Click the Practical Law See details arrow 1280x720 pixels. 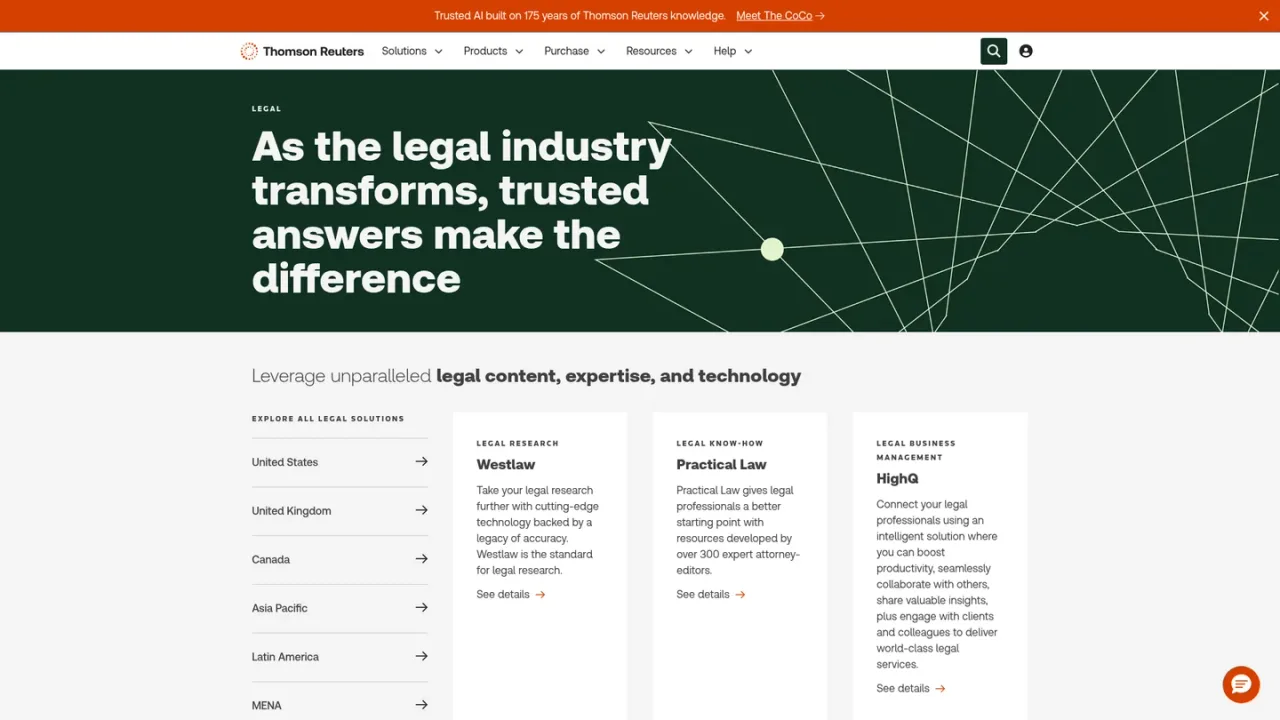point(740,594)
